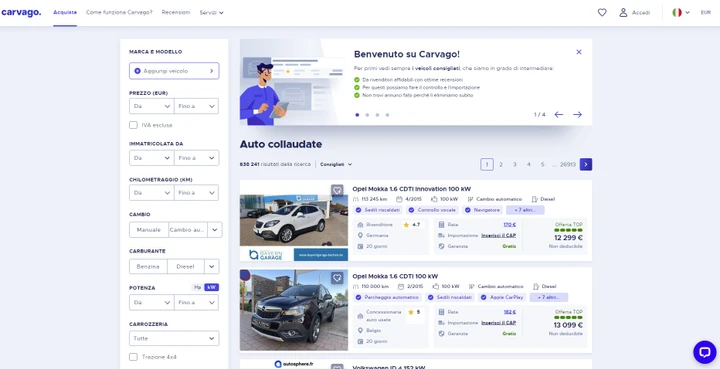Go to next banner slide arrow
The height and width of the screenshot is (369, 720).
point(577,115)
